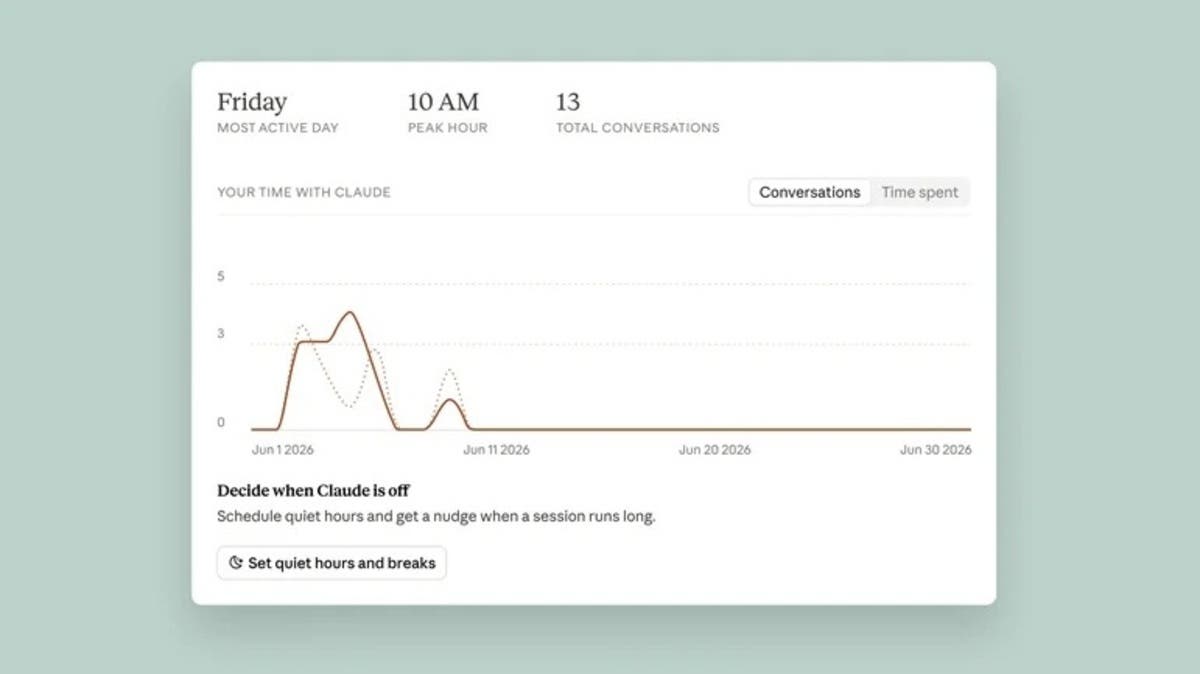This screenshot has width=1200, height=674.
Task: Click the Schedule quiet hours description text
Action: (436, 517)
